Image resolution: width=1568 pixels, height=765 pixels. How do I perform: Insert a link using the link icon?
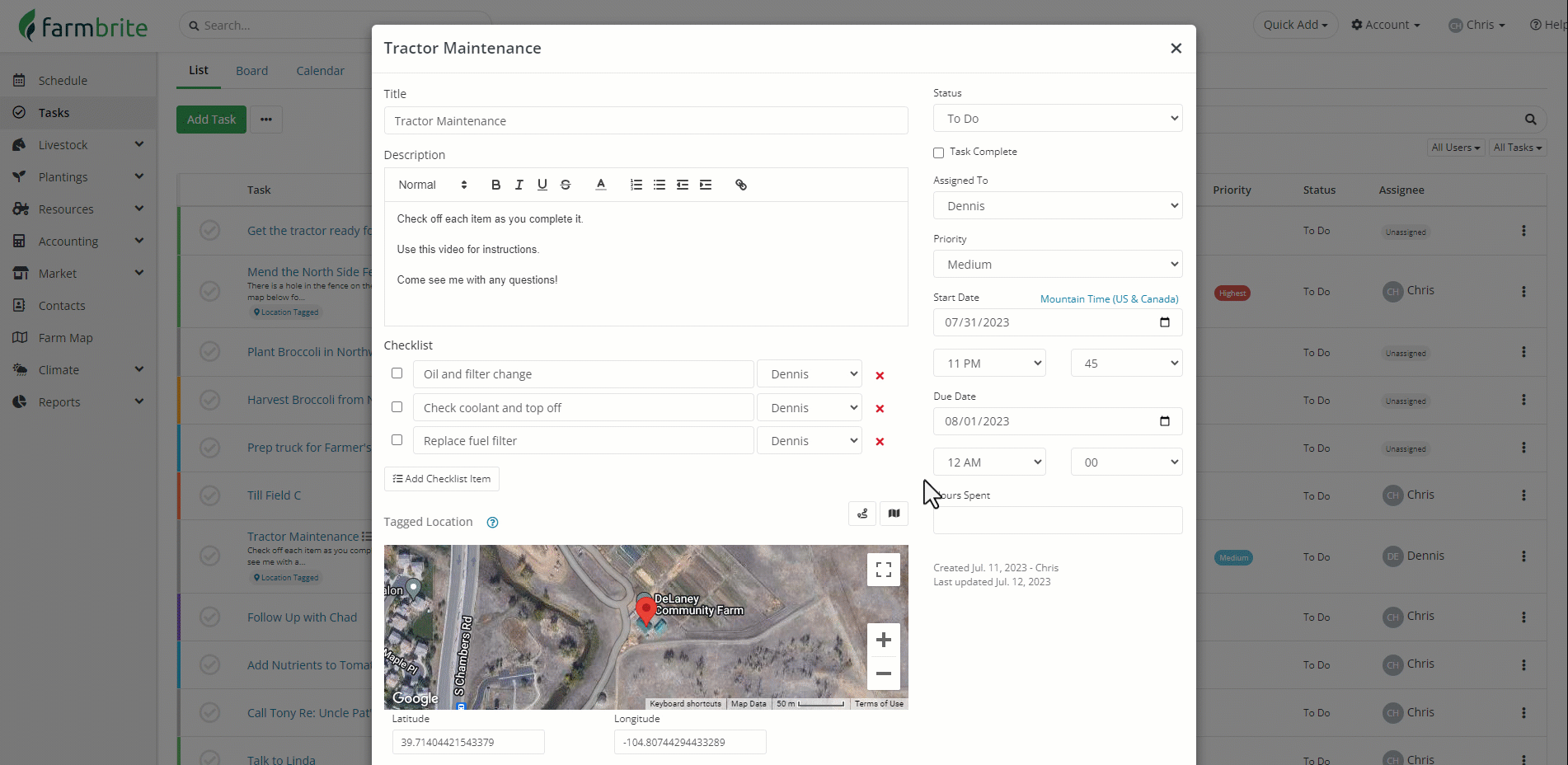(x=741, y=185)
